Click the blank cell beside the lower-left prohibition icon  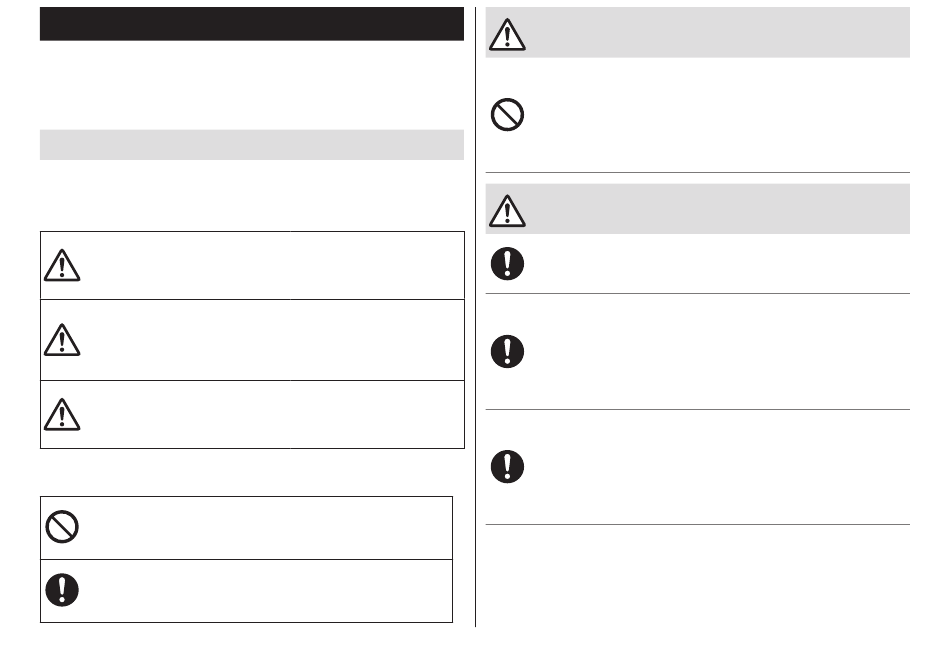click(267, 528)
